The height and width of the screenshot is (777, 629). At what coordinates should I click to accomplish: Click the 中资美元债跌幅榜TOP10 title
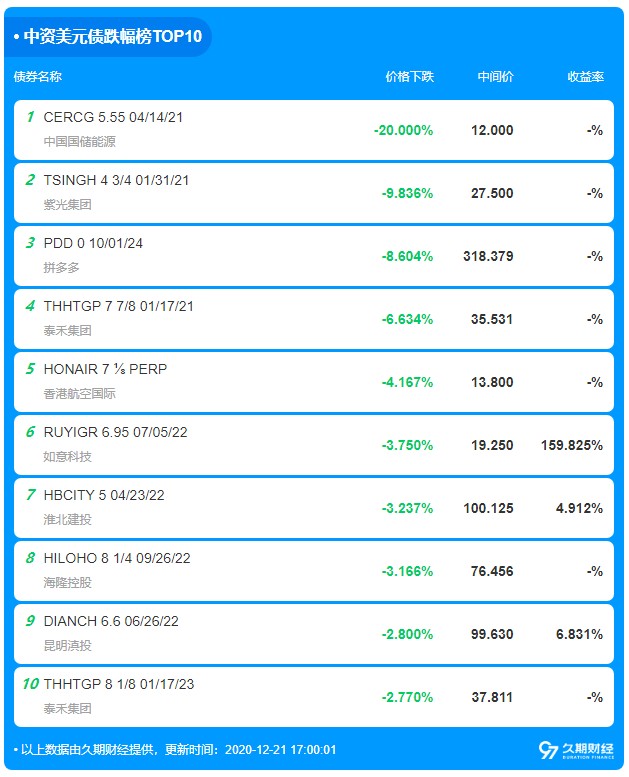[112, 37]
